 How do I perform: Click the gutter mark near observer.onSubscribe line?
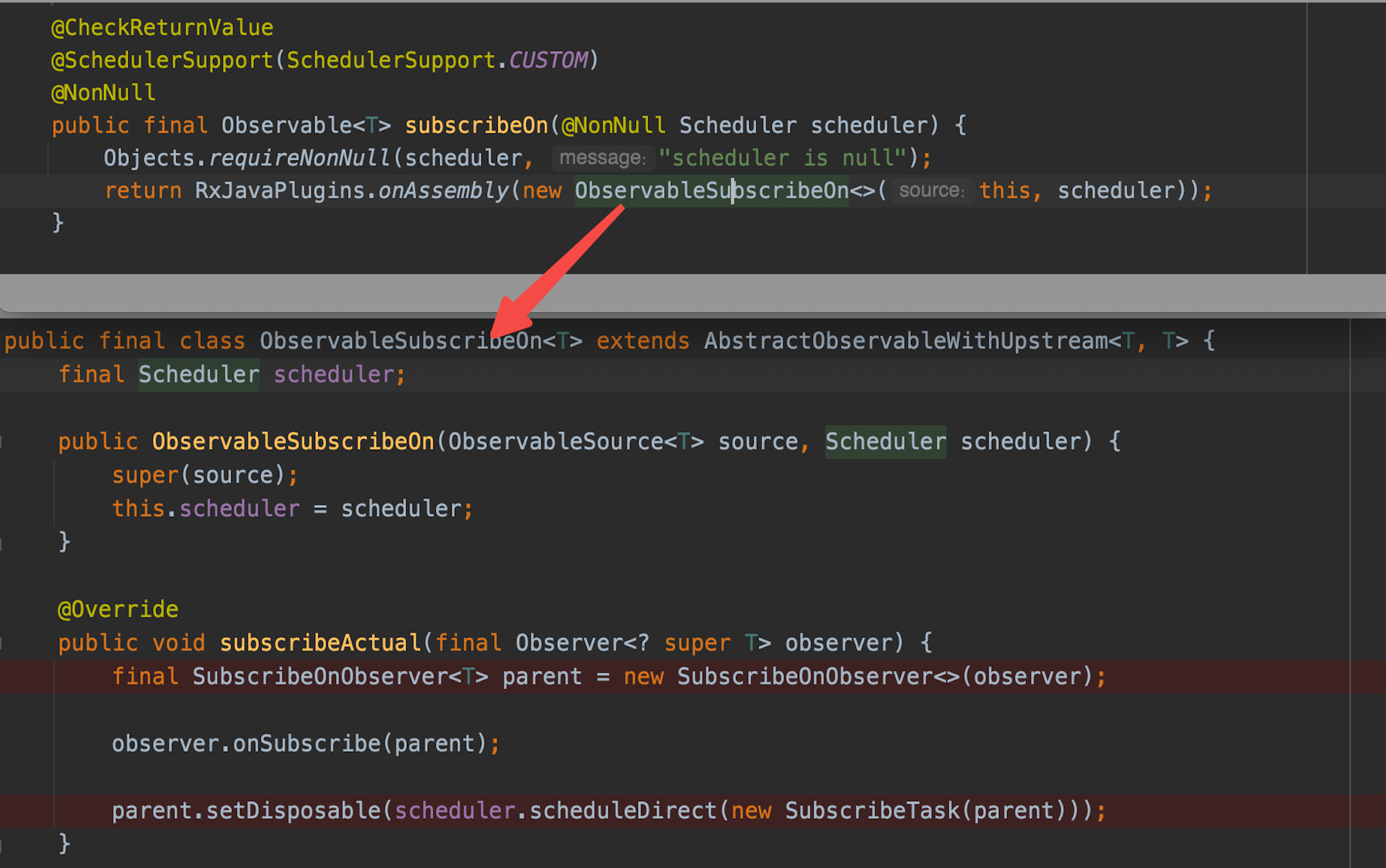pyautogui.click(x=3, y=743)
